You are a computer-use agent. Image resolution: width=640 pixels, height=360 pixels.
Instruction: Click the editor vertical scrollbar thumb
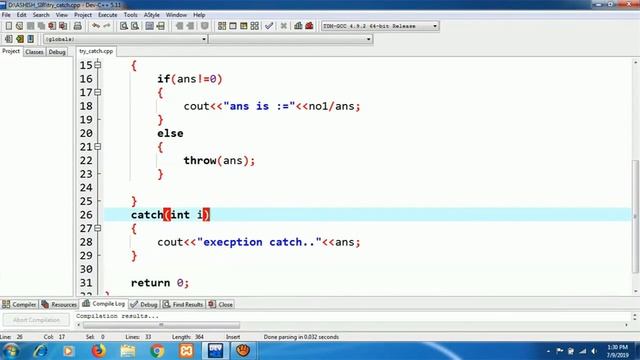(636, 216)
